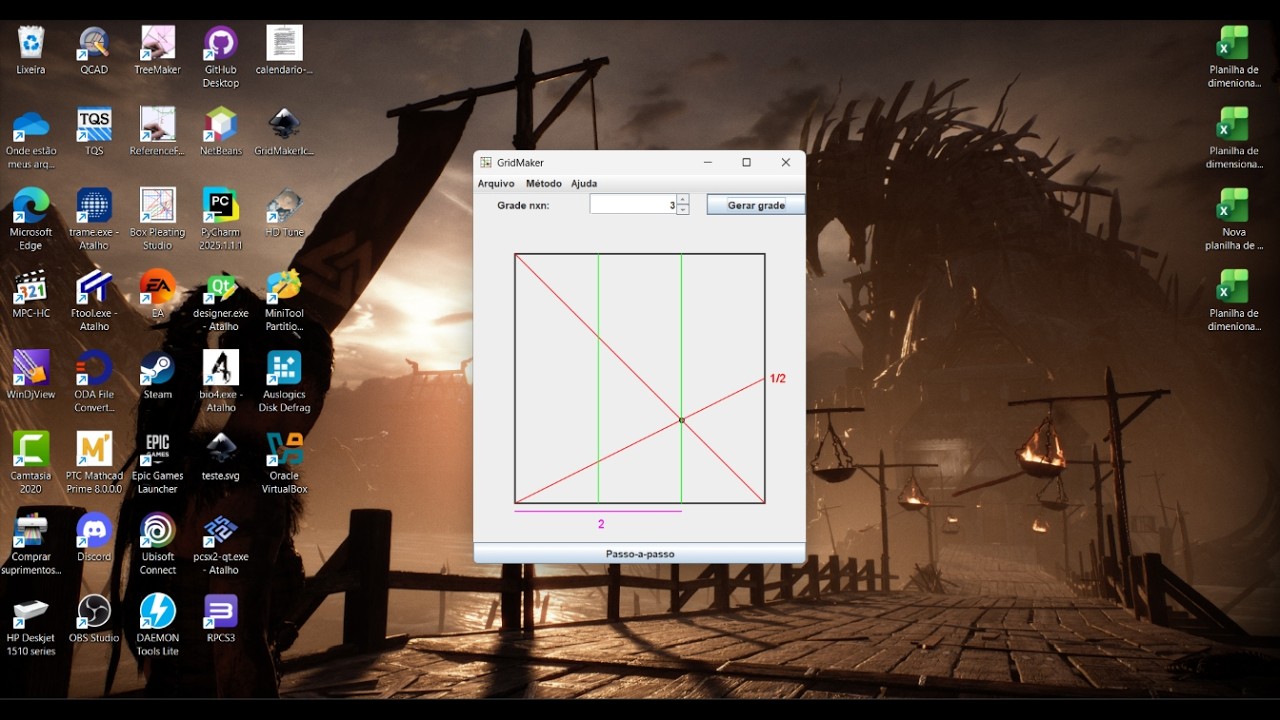Select the OBS Studio desktop icon
1280x720 pixels.
pos(94,618)
